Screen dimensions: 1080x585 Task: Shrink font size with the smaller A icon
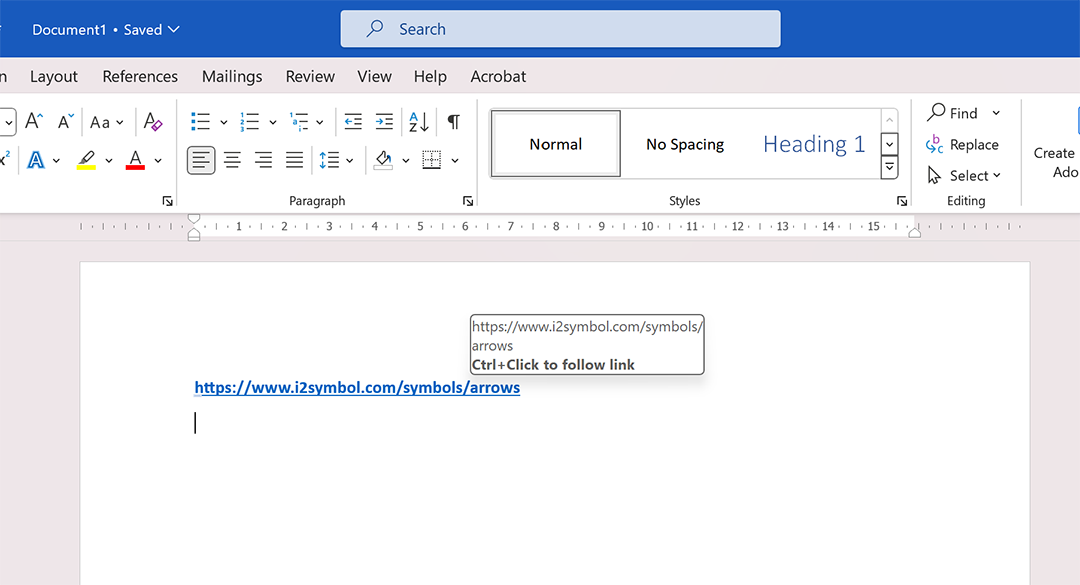[x=65, y=121]
